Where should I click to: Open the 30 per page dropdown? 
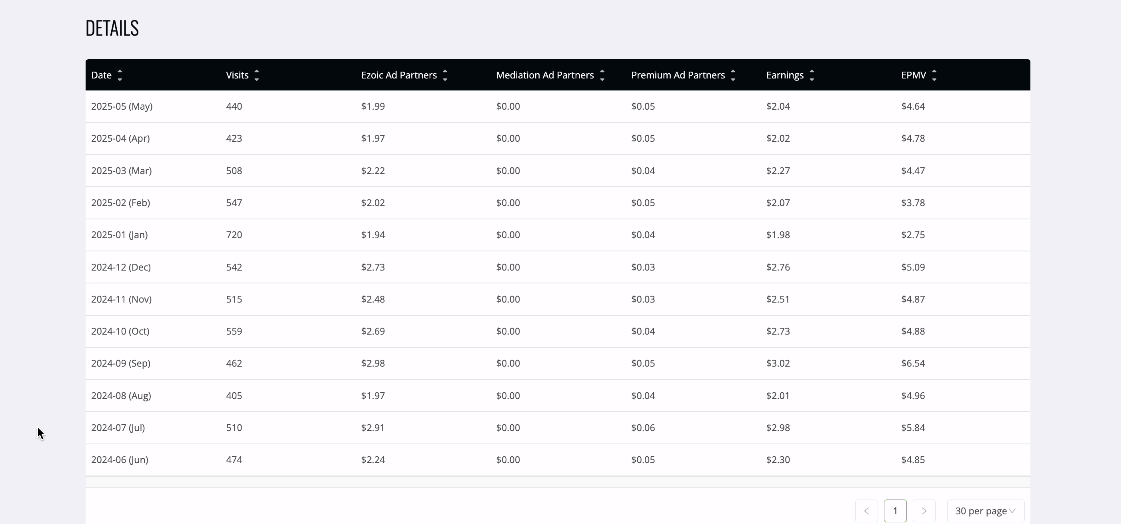click(985, 510)
